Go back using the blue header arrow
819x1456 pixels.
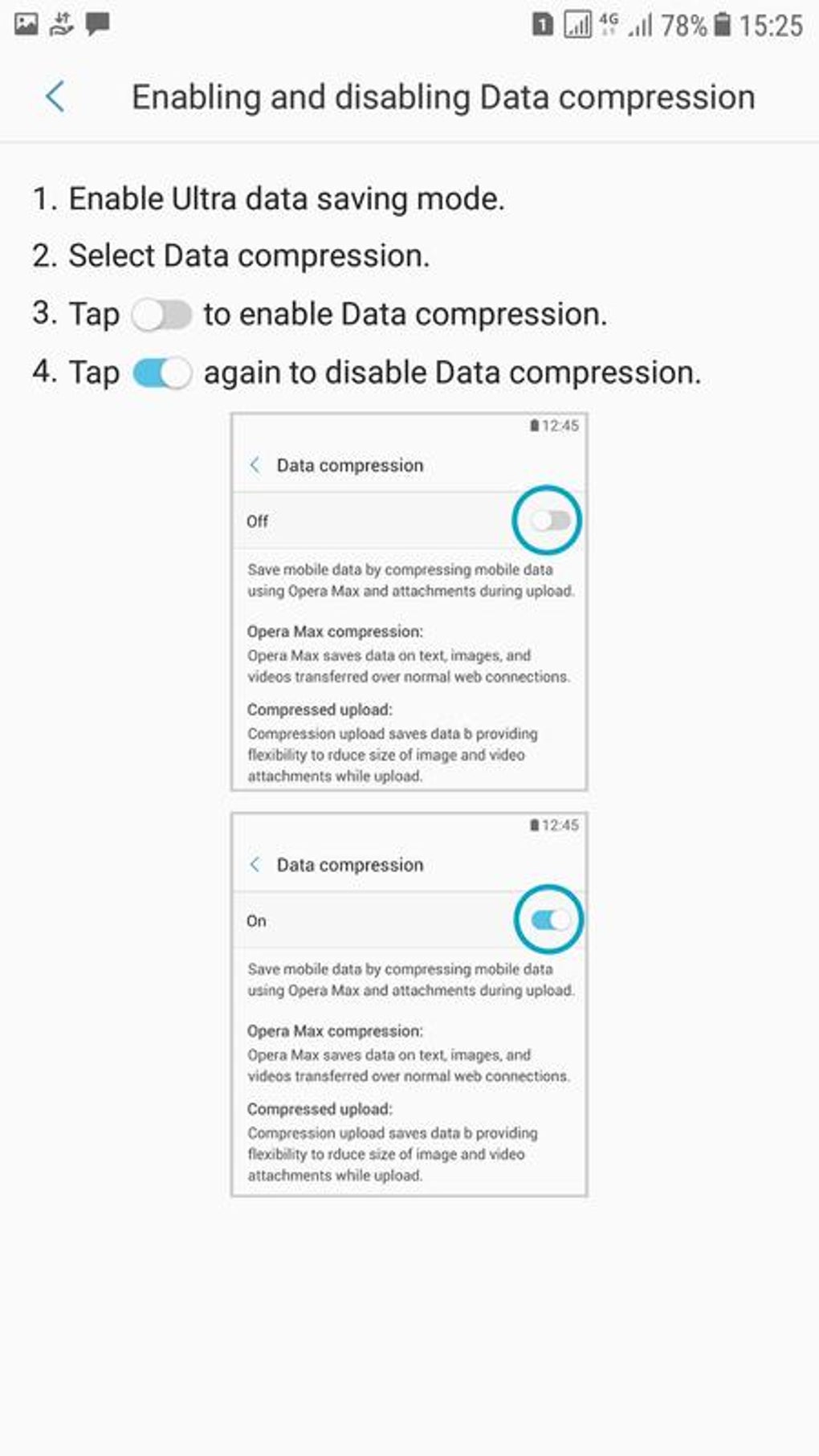click(55, 97)
